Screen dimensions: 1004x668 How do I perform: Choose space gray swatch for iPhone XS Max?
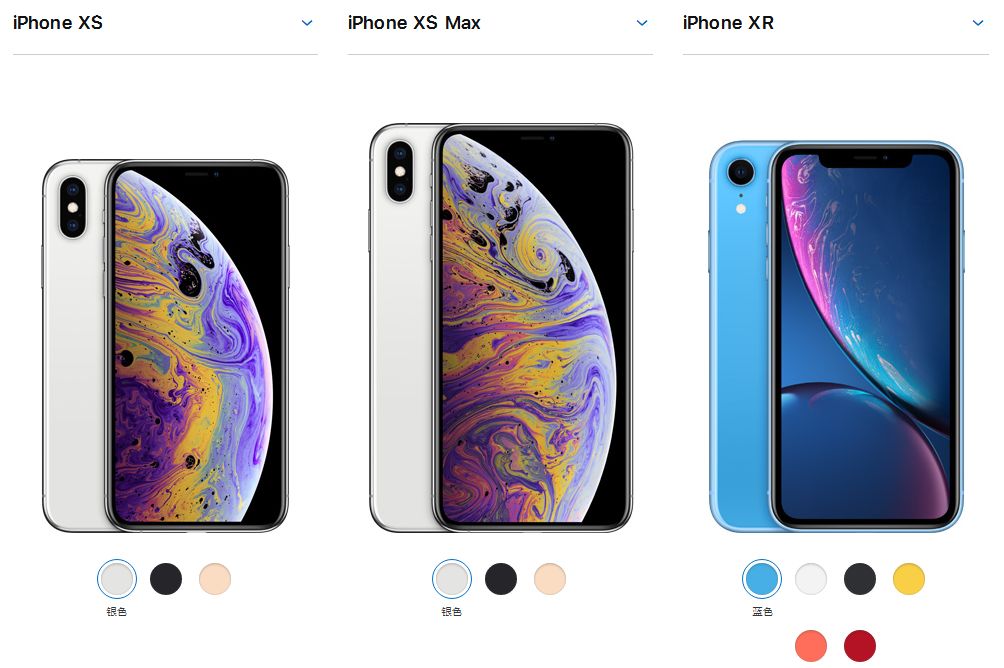[x=501, y=579]
